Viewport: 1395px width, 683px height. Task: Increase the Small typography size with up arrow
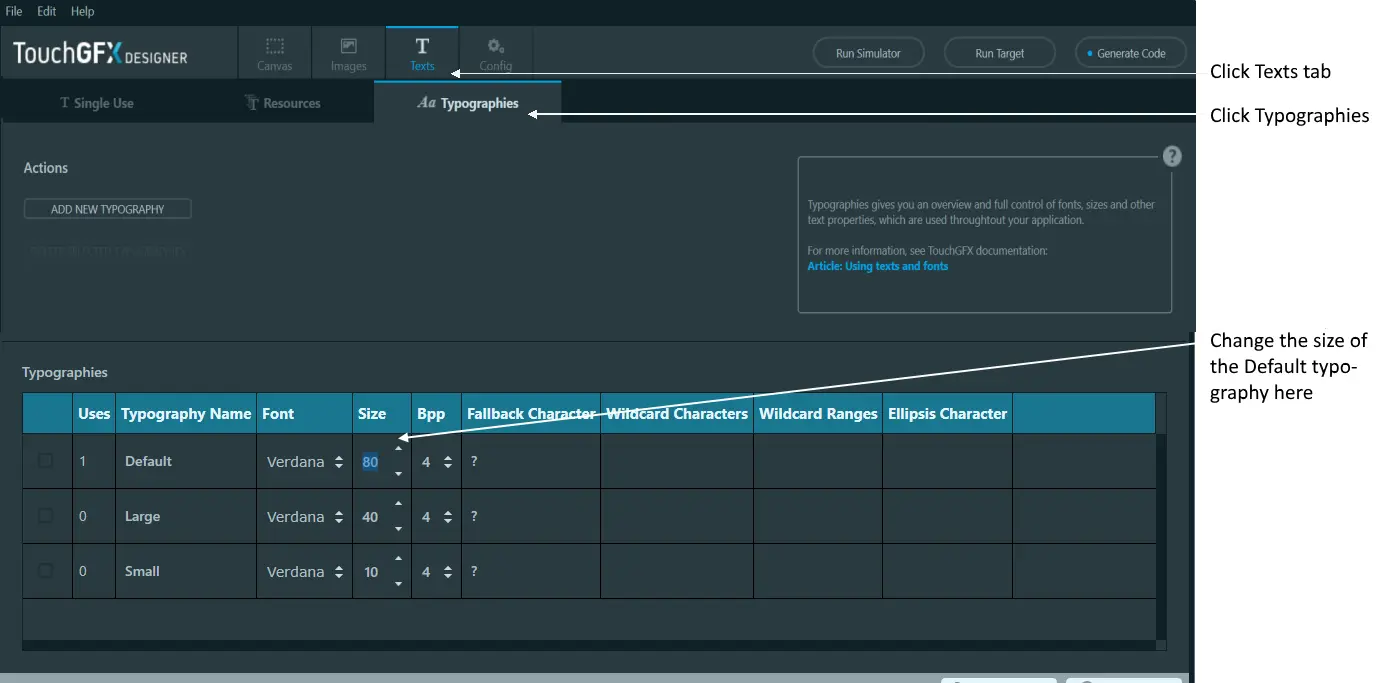(398, 559)
